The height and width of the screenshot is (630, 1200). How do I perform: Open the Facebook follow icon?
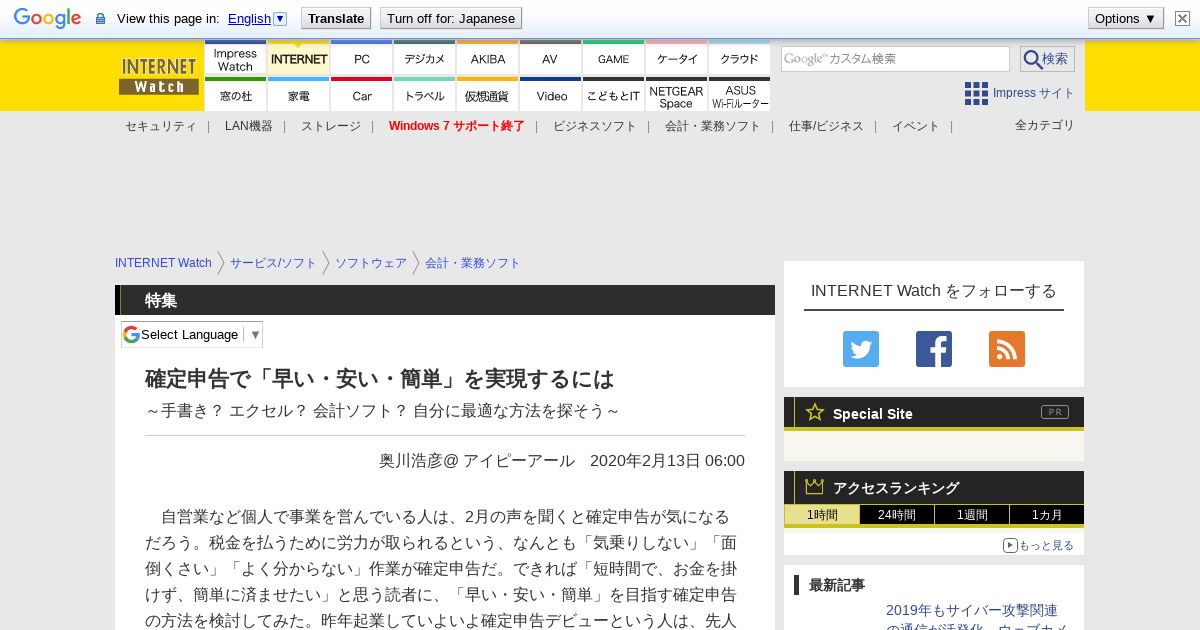coord(934,349)
